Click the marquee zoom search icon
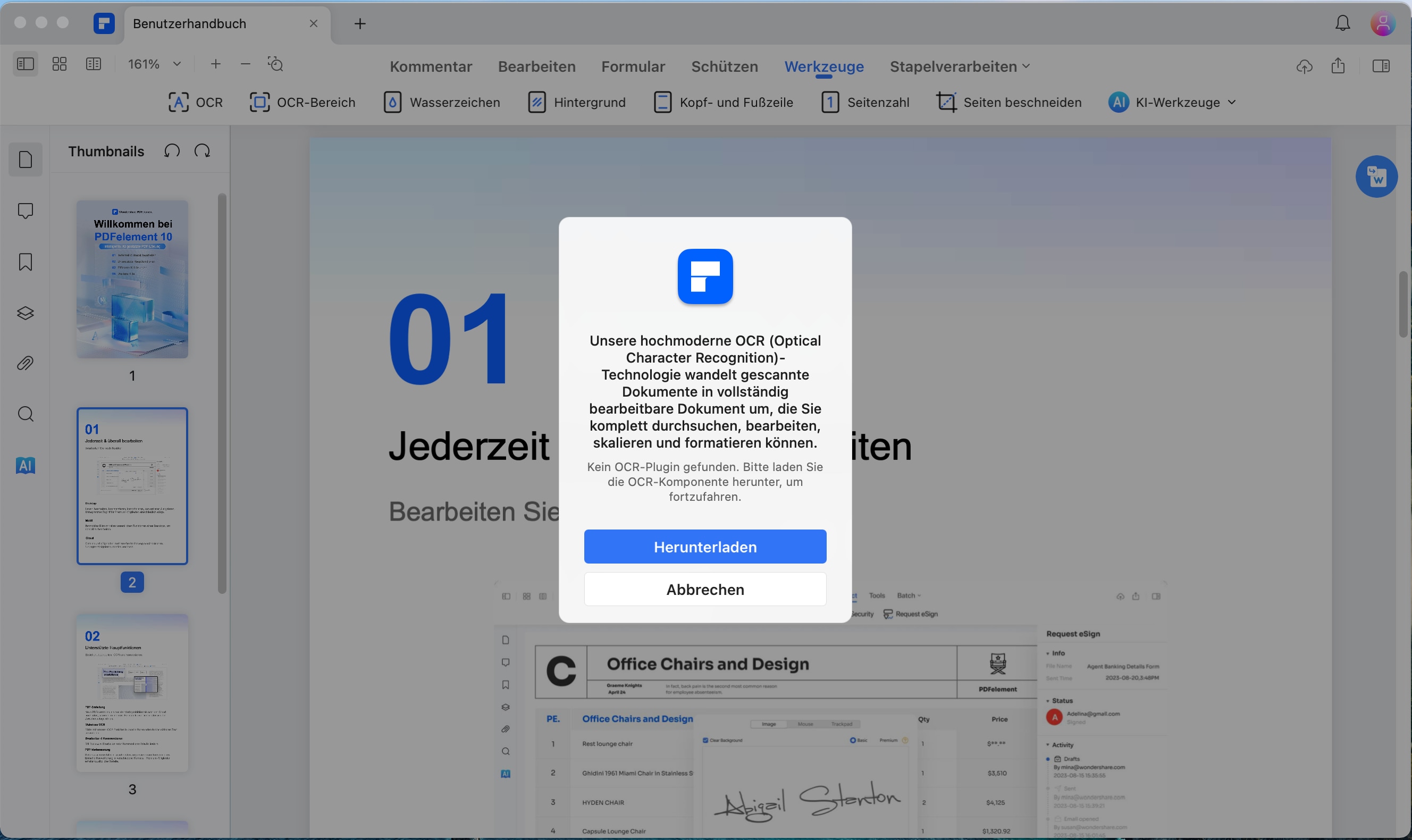 click(275, 64)
